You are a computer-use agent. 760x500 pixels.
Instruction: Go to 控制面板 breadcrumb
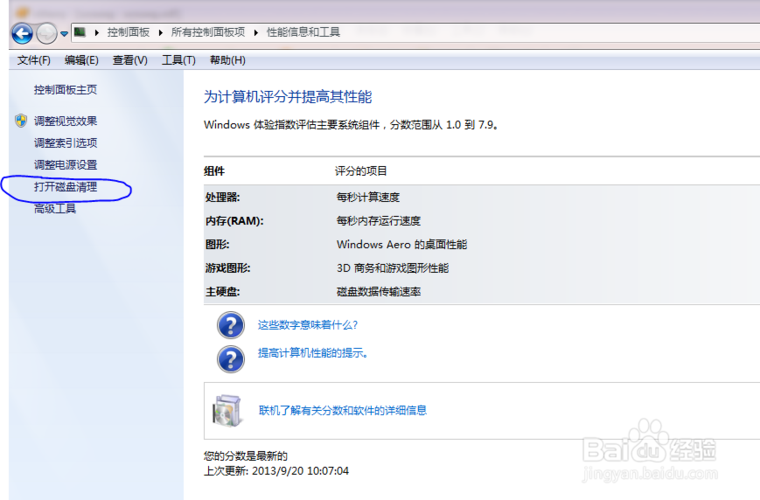click(x=128, y=32)
